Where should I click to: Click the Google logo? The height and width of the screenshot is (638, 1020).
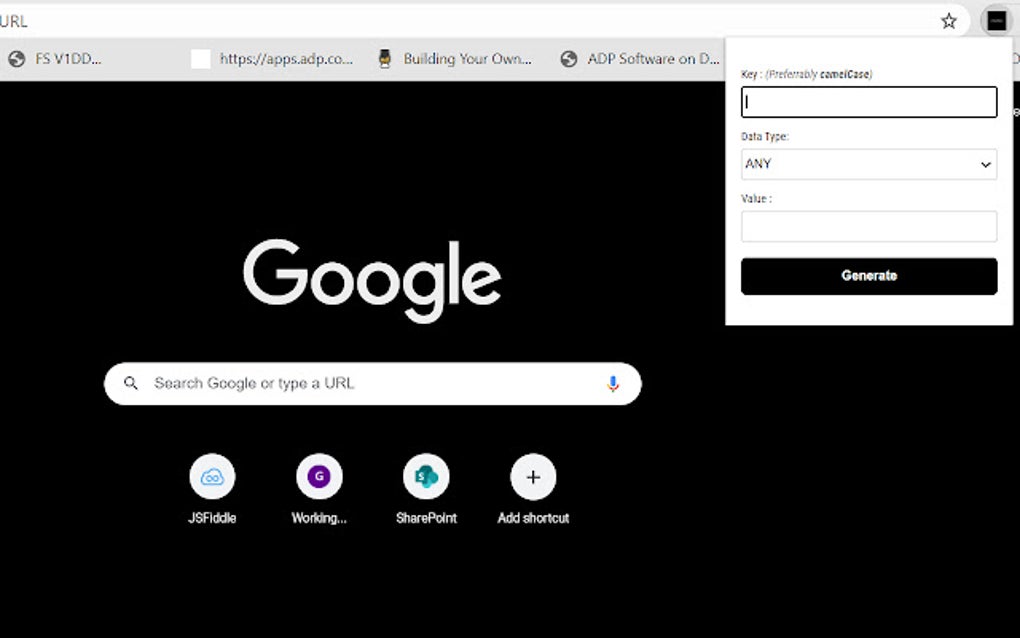coord(372,280)
